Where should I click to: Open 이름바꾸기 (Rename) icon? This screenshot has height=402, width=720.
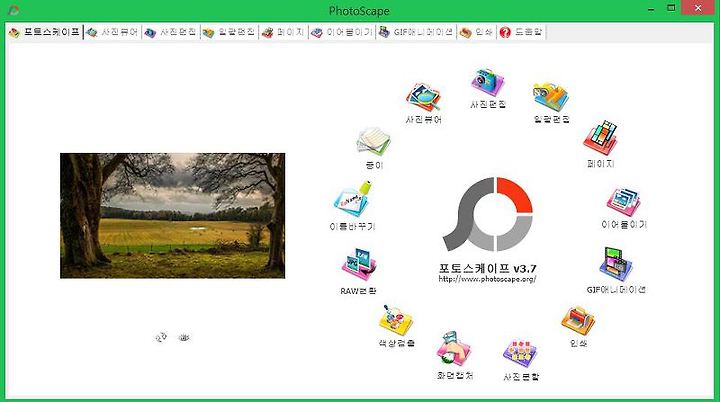[353, 200]
